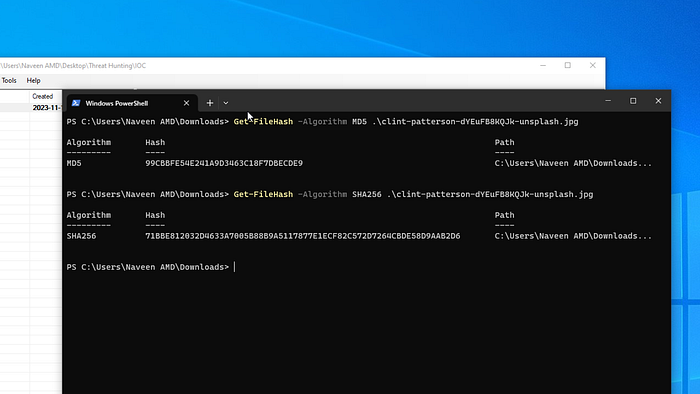The height and width of the screenshot is (394, 700).
Task: Click the MD5 label under Algorithm column
Action: pyautogui.click(x=74, y=163)
